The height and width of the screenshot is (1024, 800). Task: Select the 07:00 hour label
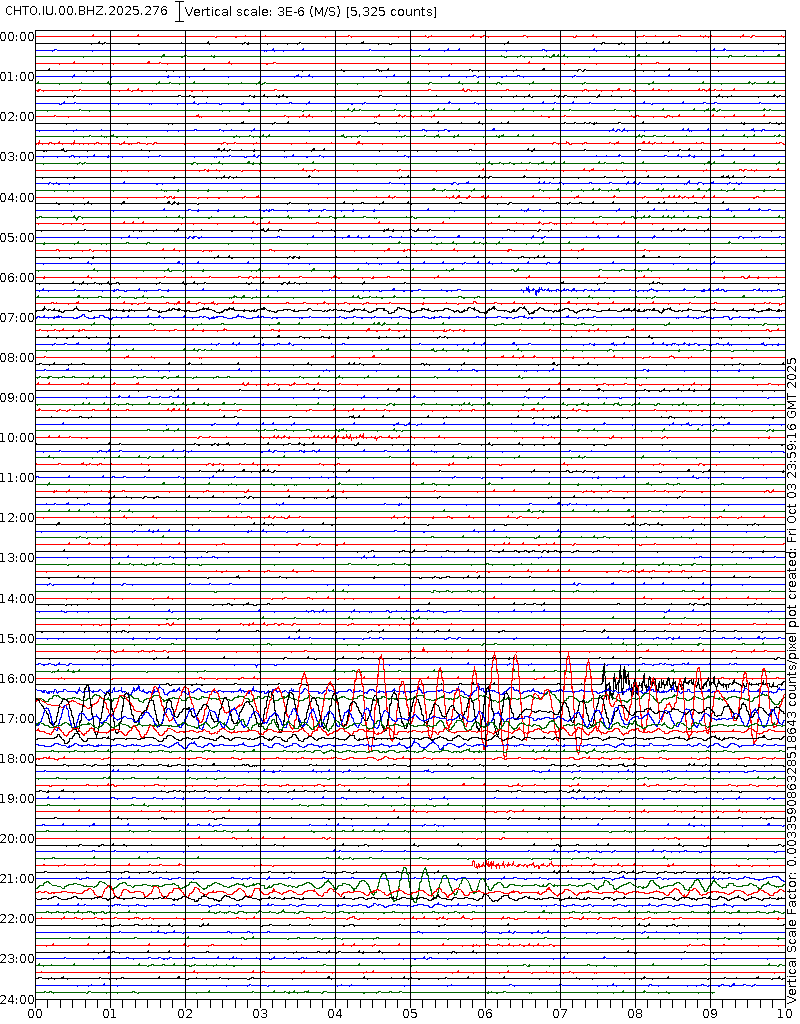tap(18, 318)
